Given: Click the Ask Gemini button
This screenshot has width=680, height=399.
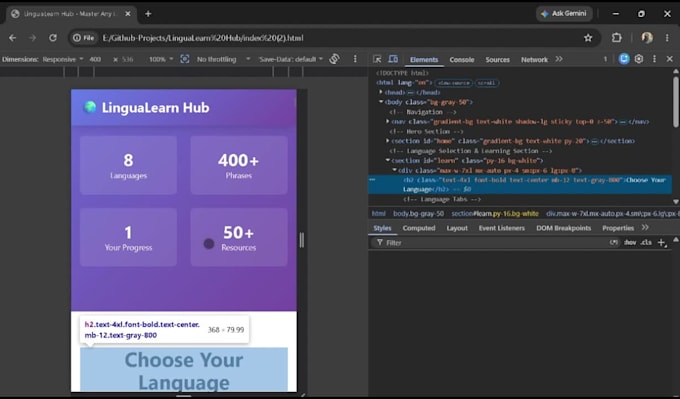Looking at the screenshot, I should click(x=564, y=14).
